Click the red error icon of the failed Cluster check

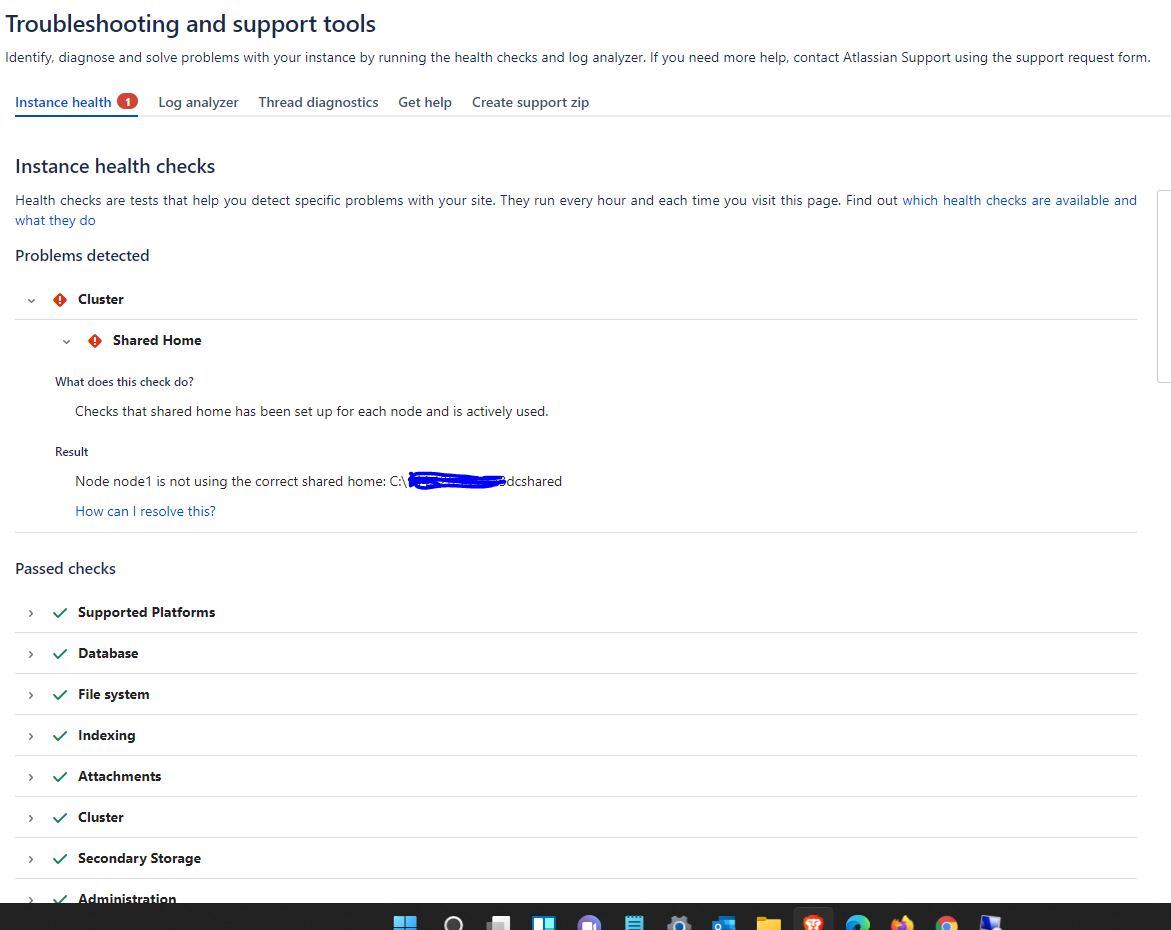tap(60, 300)
